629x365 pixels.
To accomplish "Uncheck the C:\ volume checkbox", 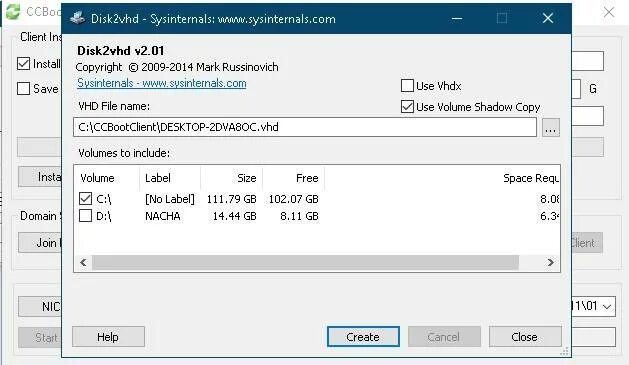I will [85, 199].
